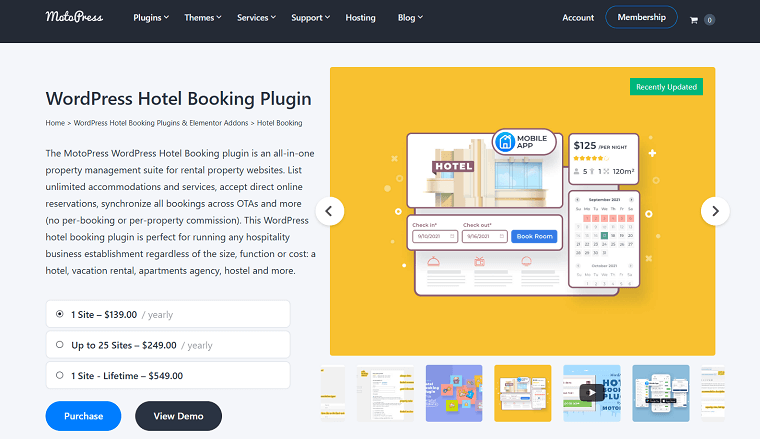Select the mobile app phones thumbnail
The width and height of the screenshot is (760, 439).
coord(661,393)
